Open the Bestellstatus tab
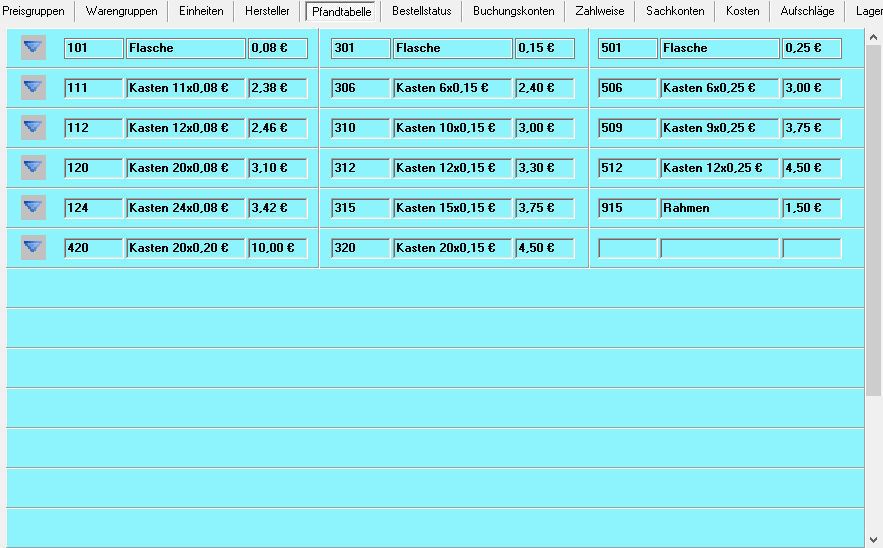Viewport: 883px width, 548px height. click(422, 11)
